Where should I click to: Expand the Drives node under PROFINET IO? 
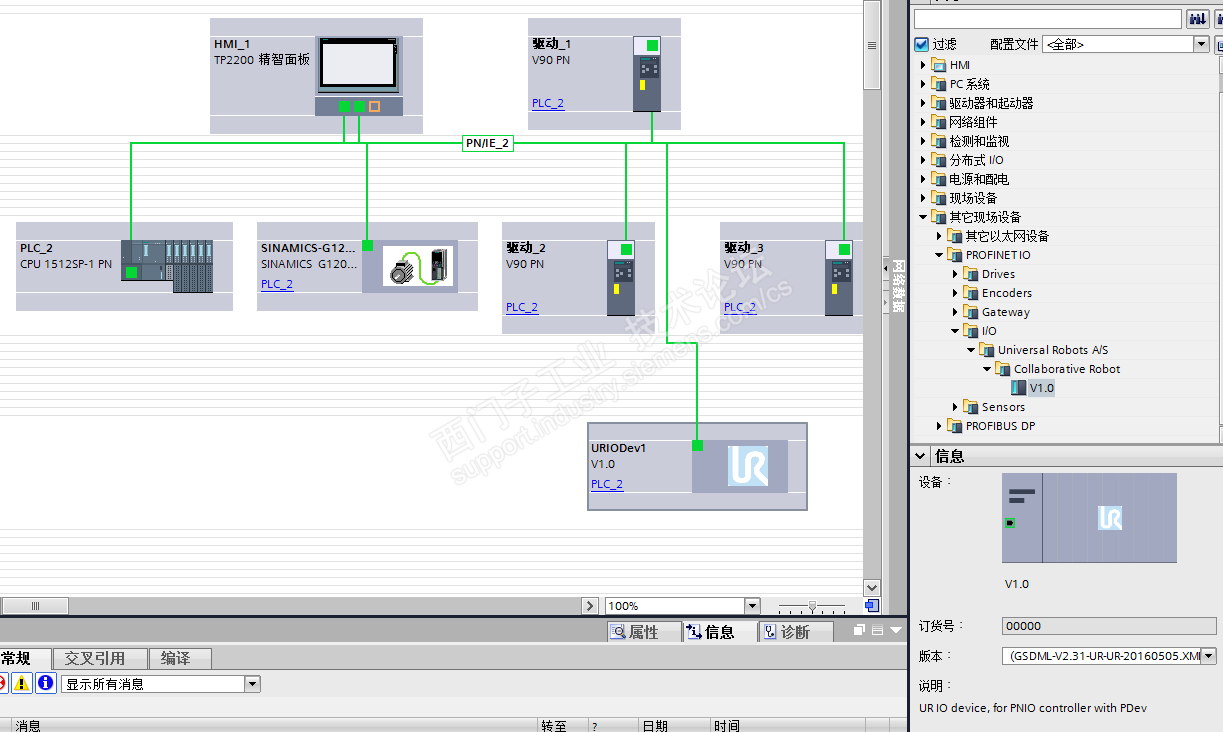pos(955,274)
